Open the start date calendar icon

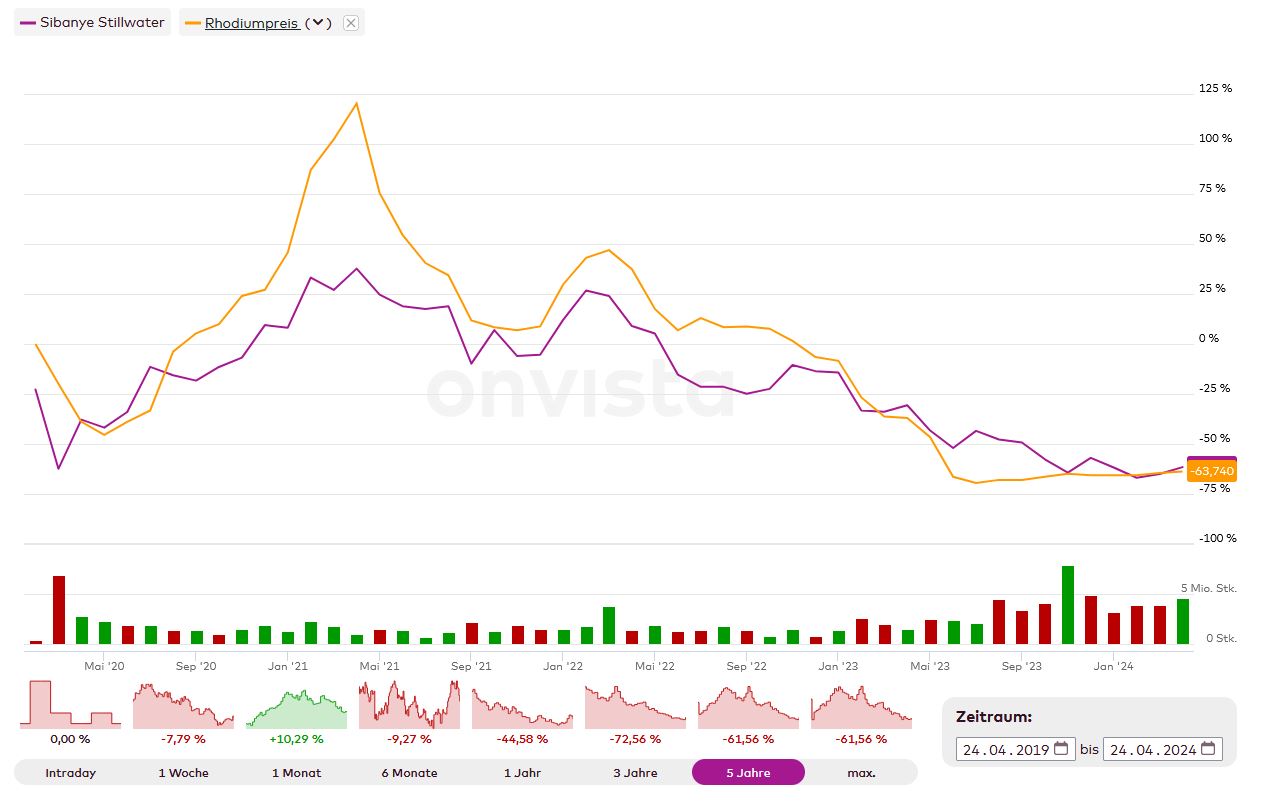point(1061,749)
